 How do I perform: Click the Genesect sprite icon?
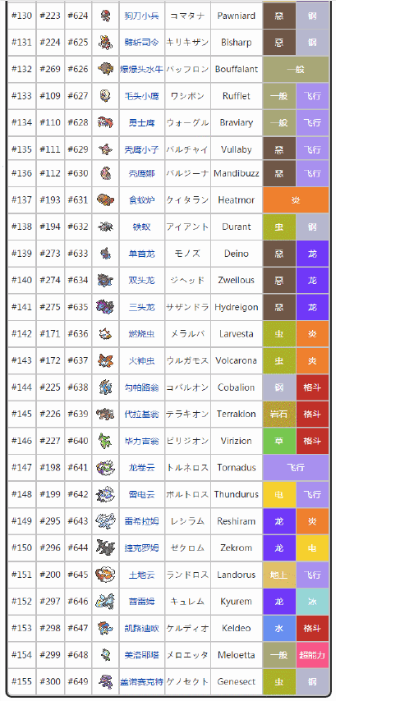[x=105, y=681]
